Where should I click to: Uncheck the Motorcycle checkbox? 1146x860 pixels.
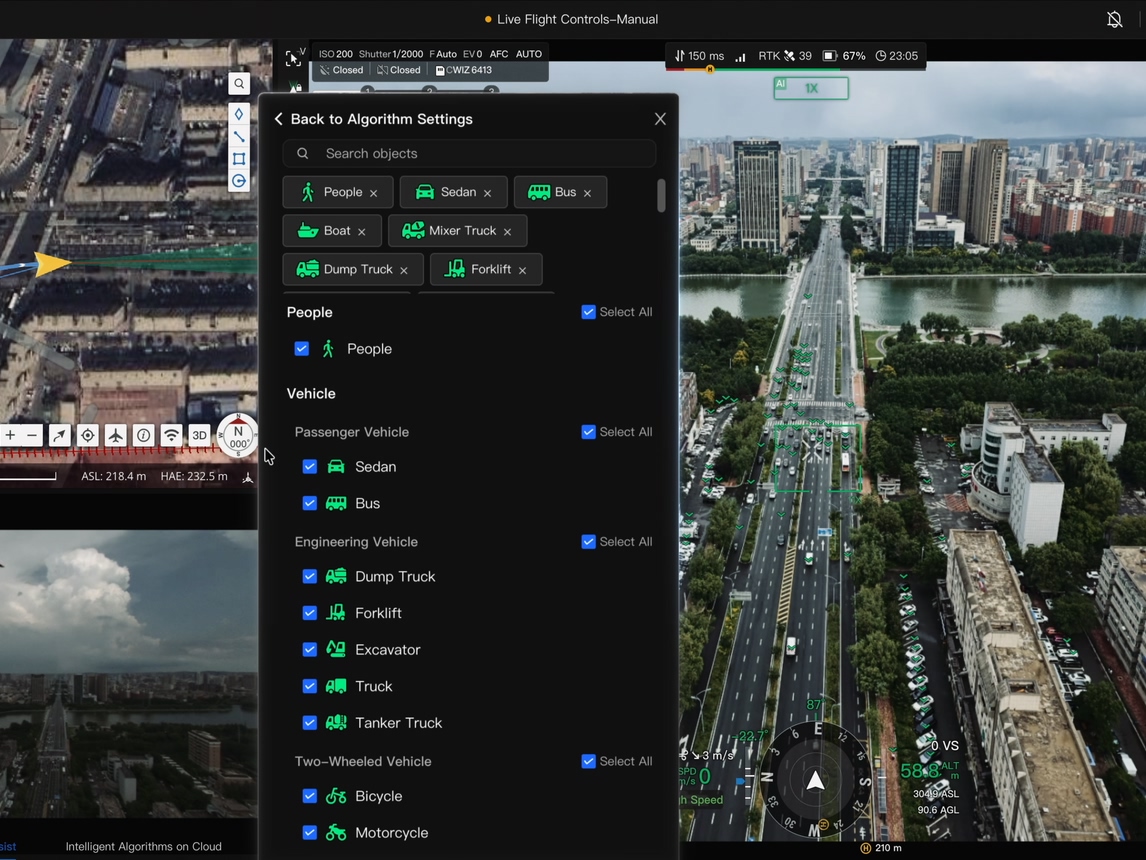pyautogui.click(x=310, y=832)
